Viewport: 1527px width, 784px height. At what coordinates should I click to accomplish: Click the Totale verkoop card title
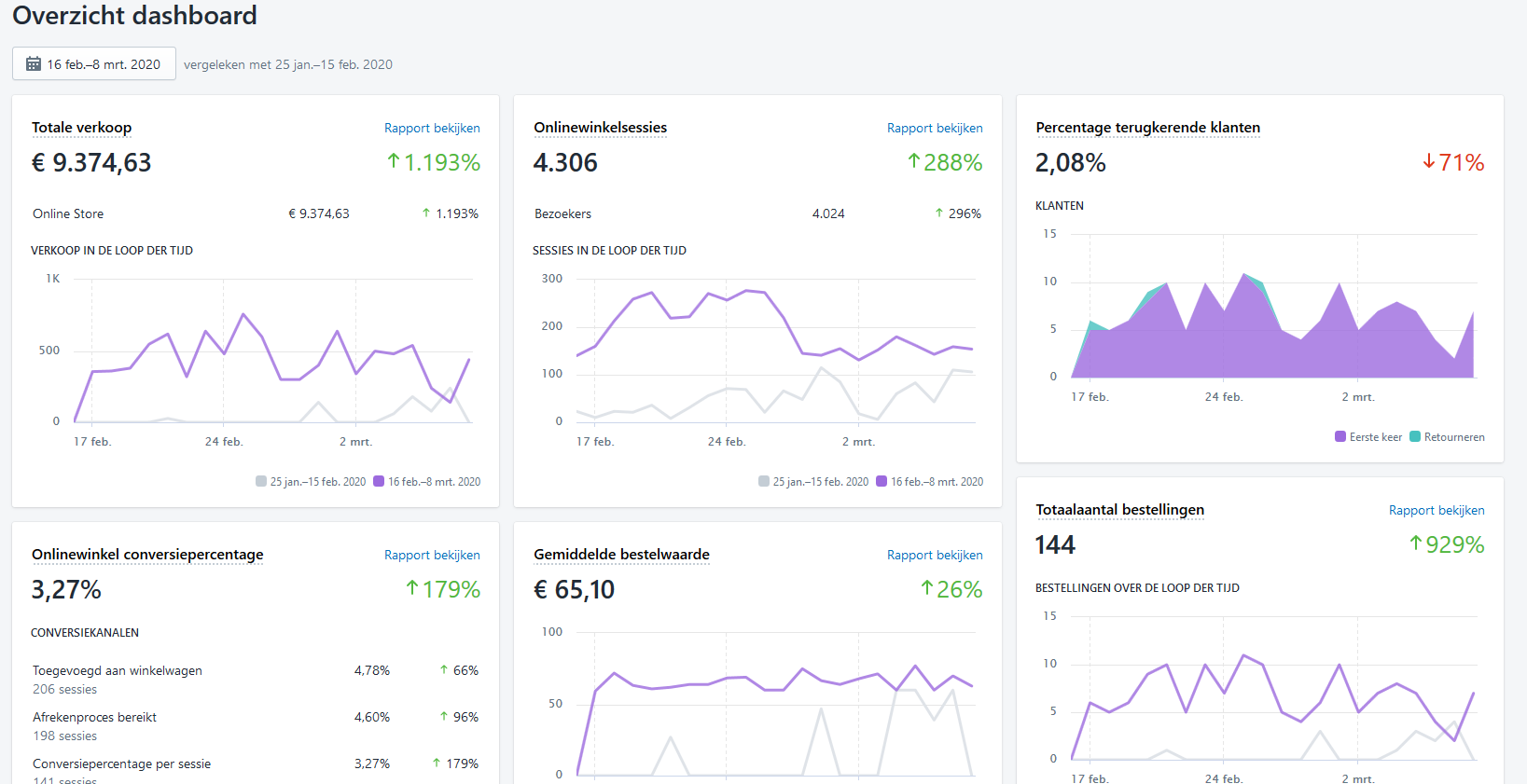(x=82, y=128)
